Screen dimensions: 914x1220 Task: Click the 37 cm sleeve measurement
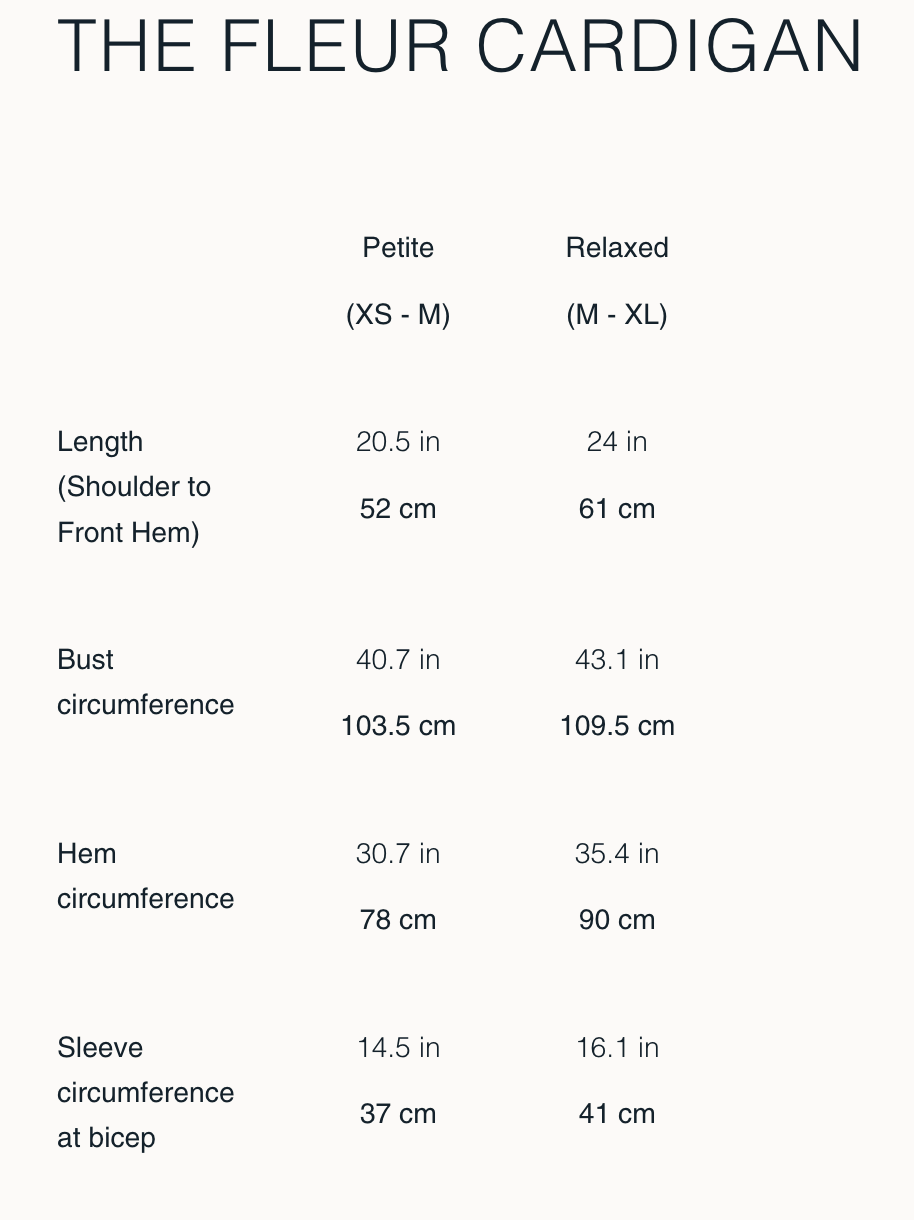(x=398, y=1113)
